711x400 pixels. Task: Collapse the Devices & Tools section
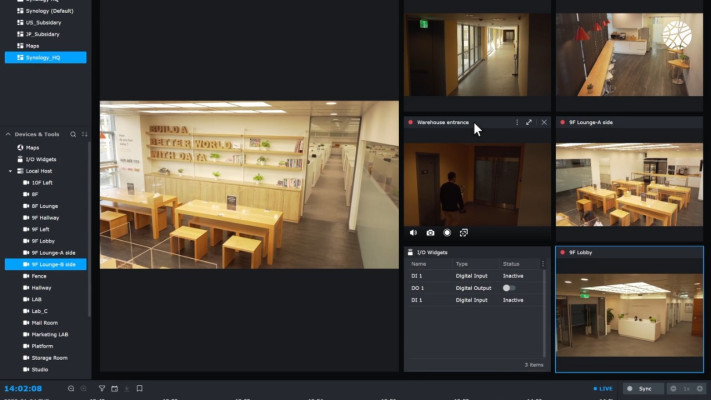8,134
